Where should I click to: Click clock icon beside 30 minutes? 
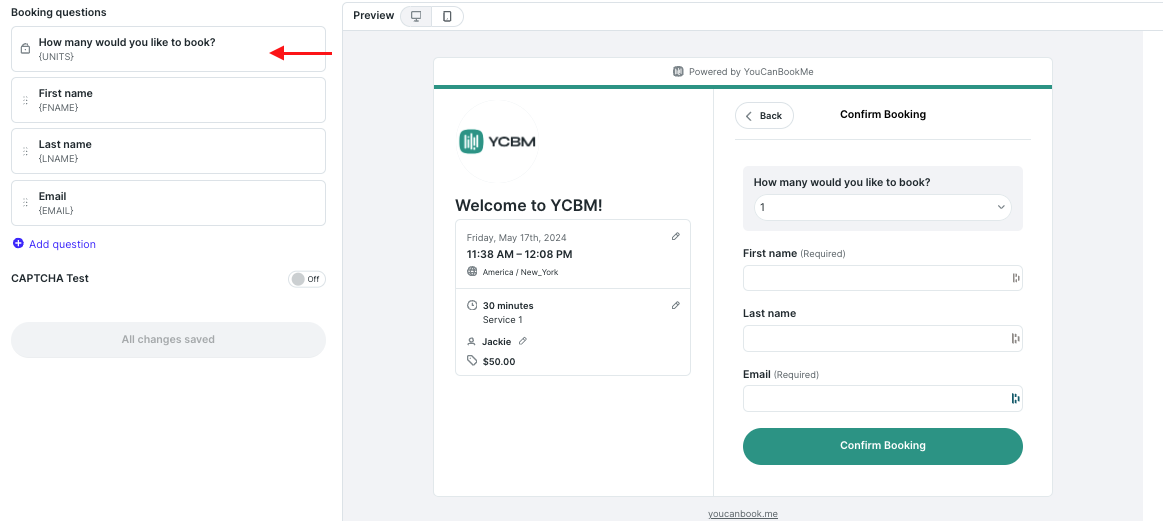tap(472, 306)
